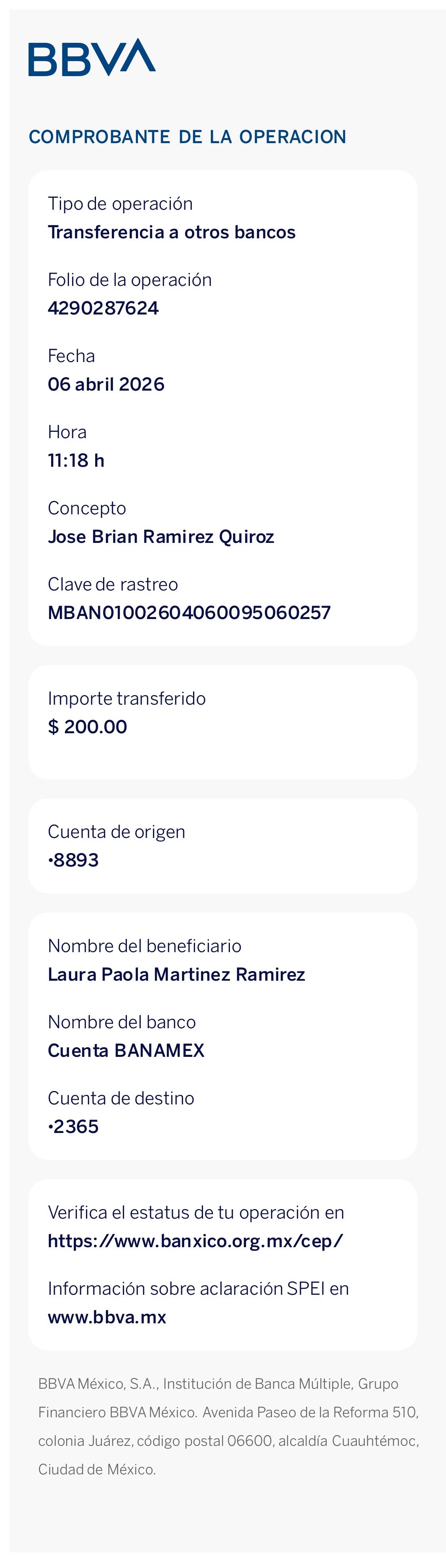Screen dimensions: 446x1568
Task: Select the transferred amount $ 200.00
Action: 88,726
